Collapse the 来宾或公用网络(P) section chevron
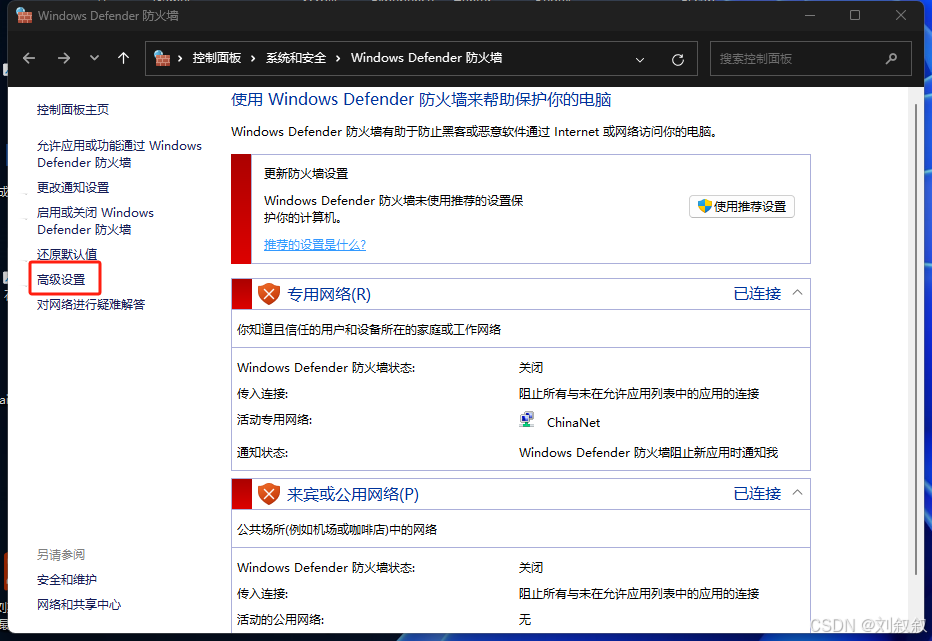 click(x=797, y=492)
